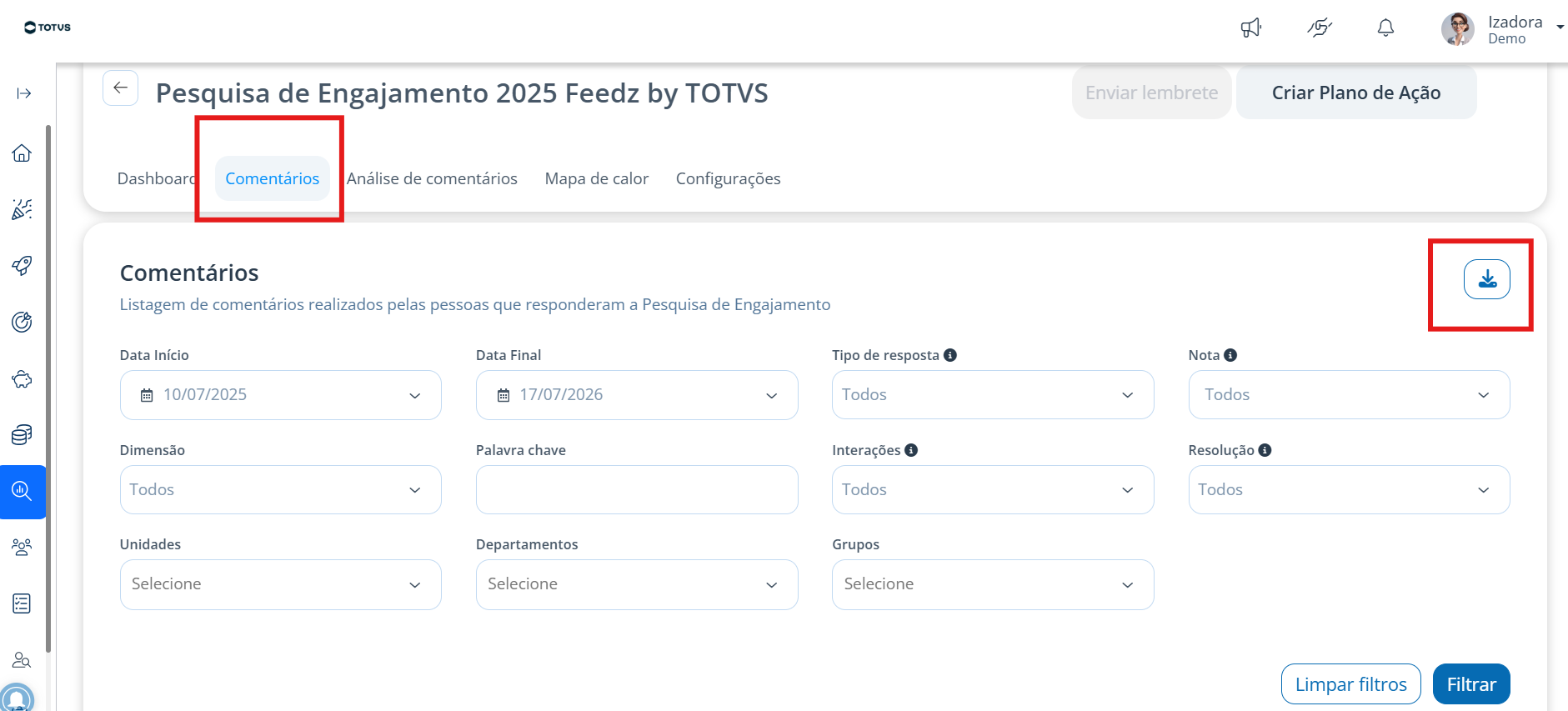
Task: Open the Departamentos select dropdown
Action: (637, 584)
